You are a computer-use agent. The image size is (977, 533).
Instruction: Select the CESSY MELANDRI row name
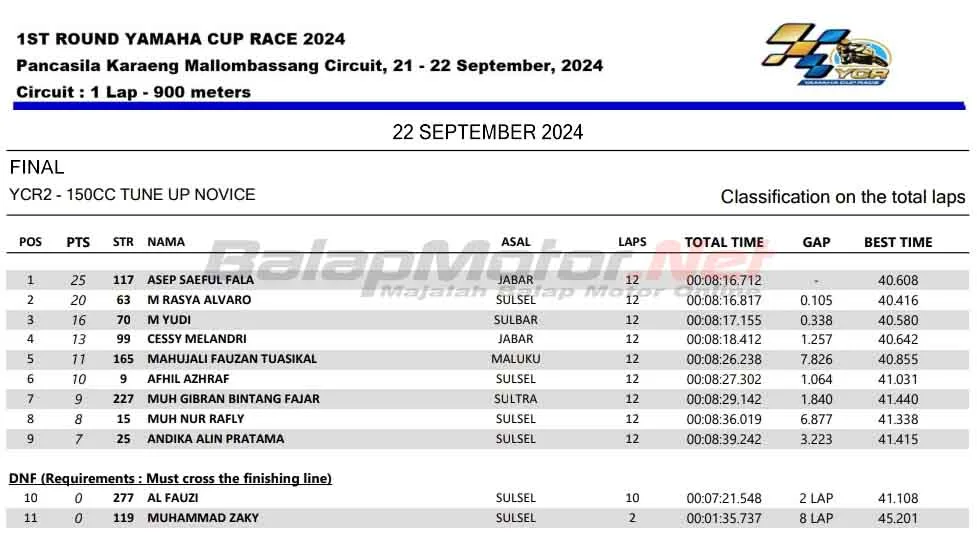click(196, 339)
